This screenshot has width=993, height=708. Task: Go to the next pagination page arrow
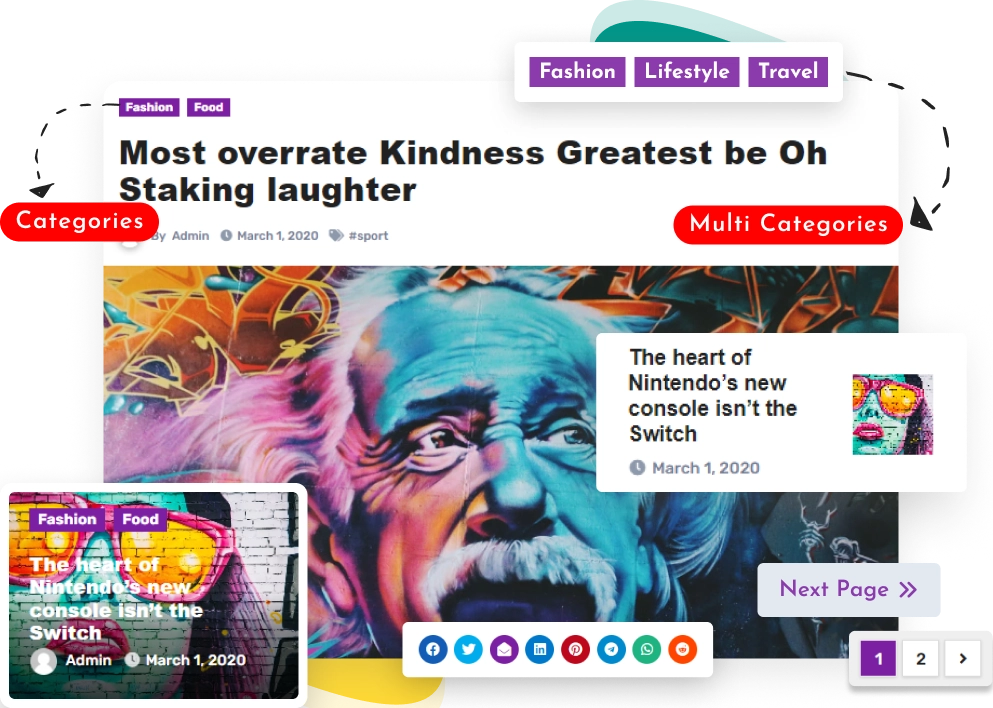tap(963, 659)
